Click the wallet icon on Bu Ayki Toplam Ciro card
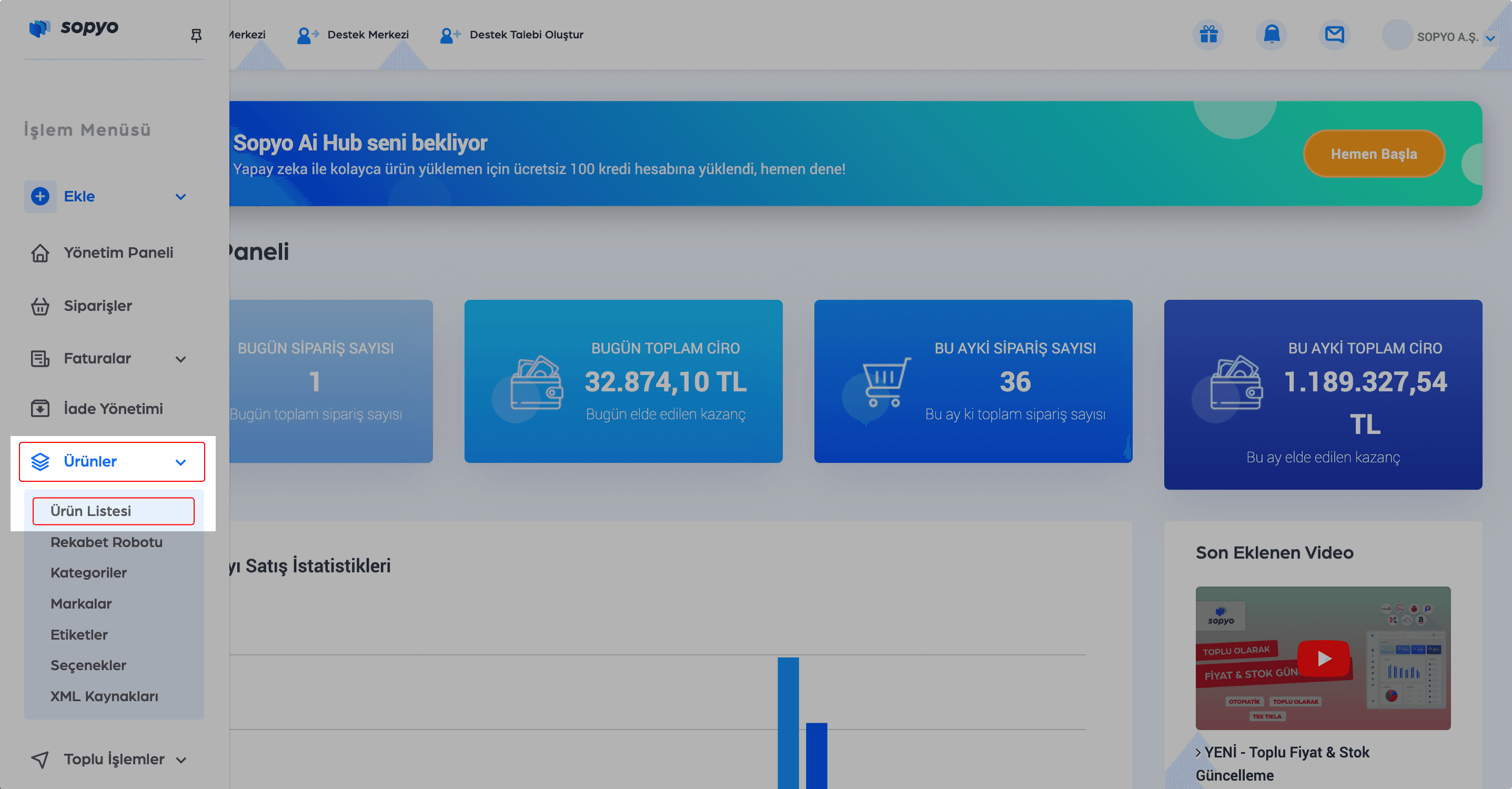Image resolution: width=1512 pixels, height=789 pixels. click(1236, 383)
